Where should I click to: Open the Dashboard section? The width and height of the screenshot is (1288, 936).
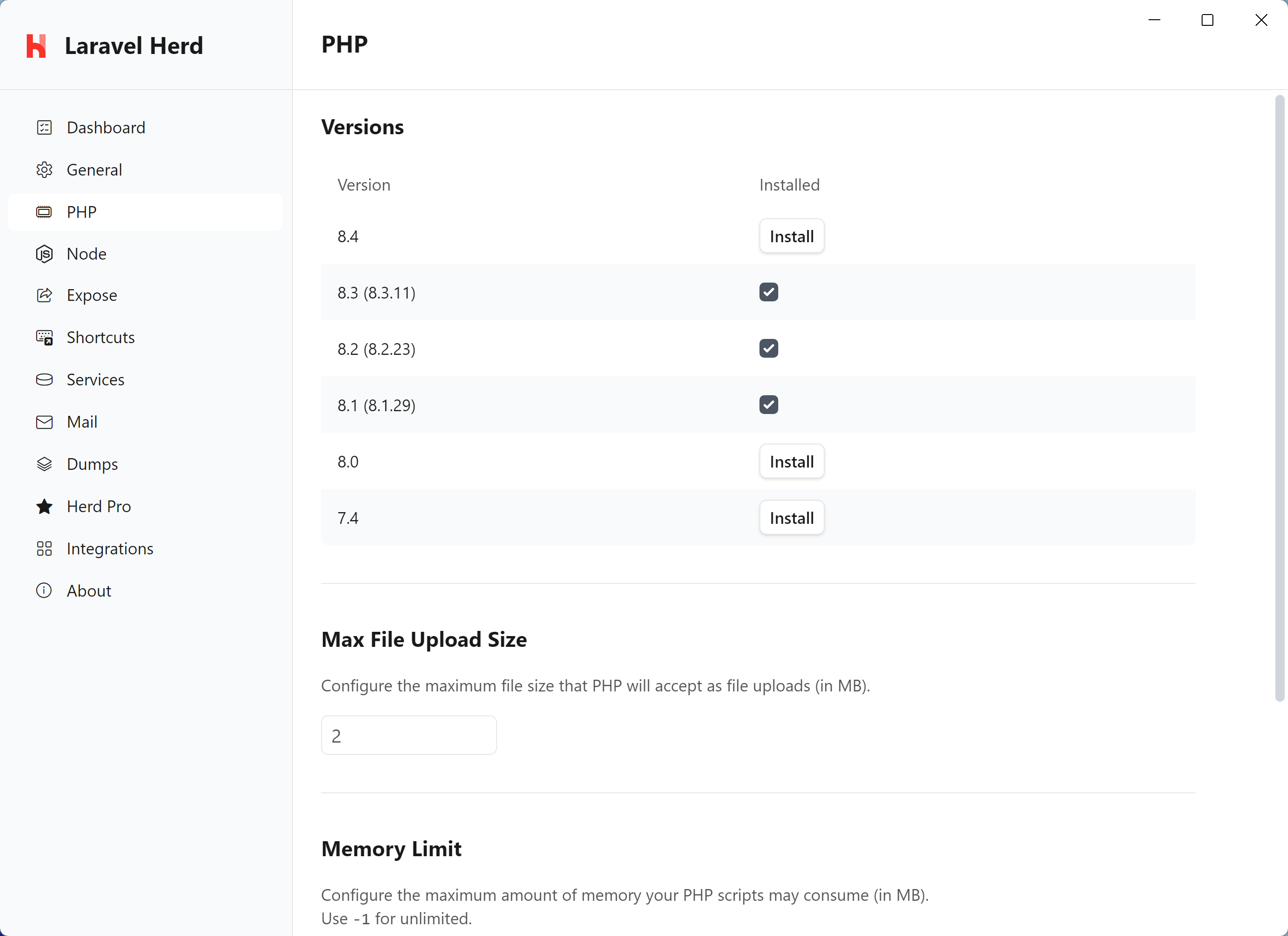point(106,127)
